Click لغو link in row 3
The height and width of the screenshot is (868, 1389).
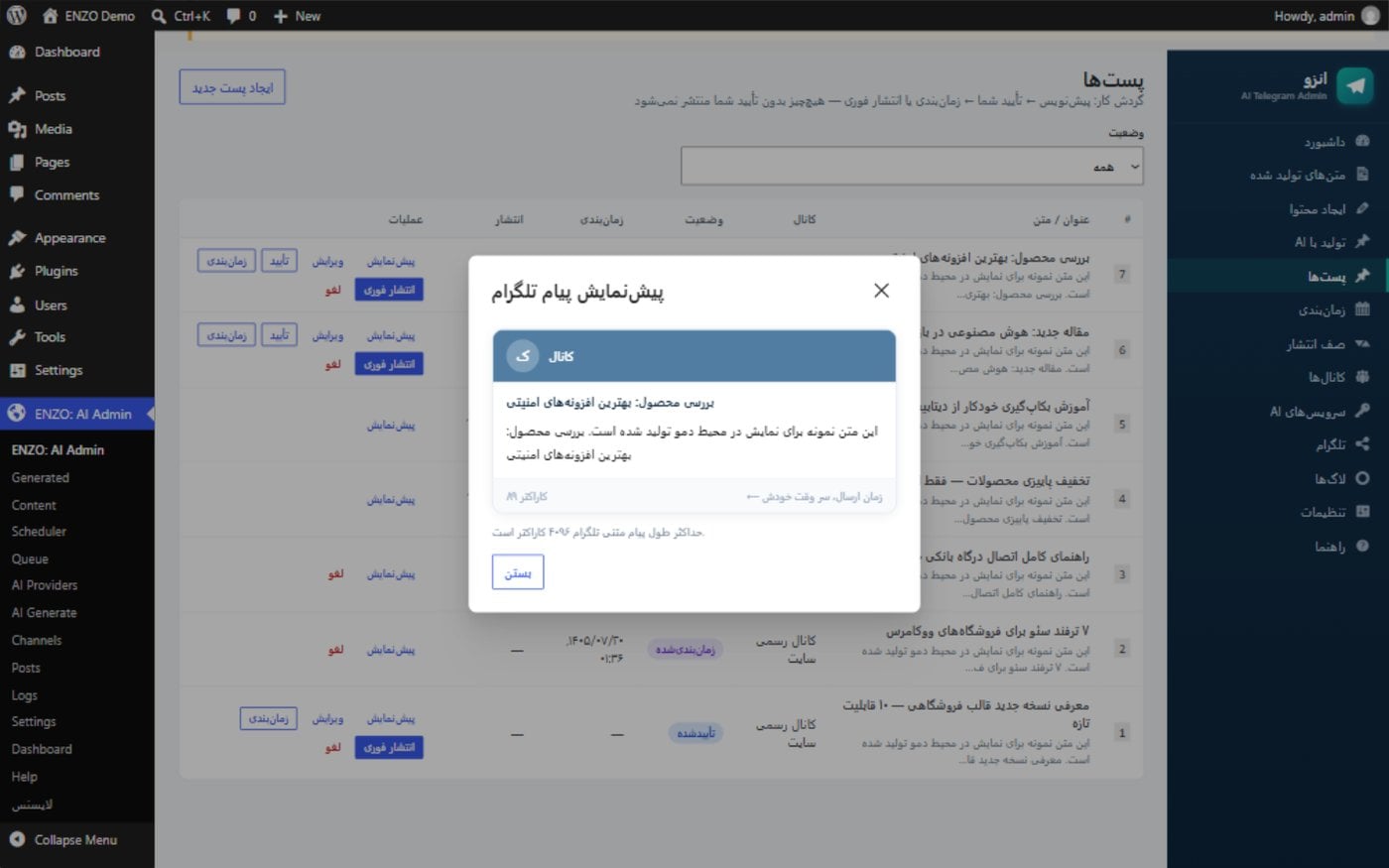click(x=336, y=574)
